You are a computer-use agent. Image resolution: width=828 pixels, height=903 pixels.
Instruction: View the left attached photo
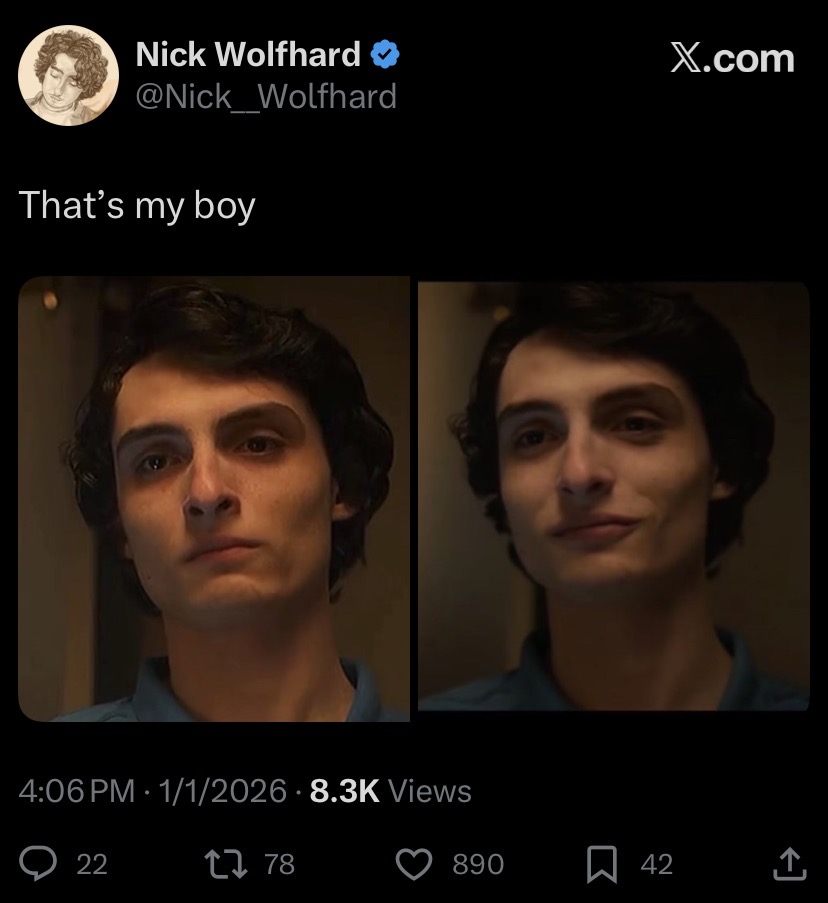click(x=214, y=499)
